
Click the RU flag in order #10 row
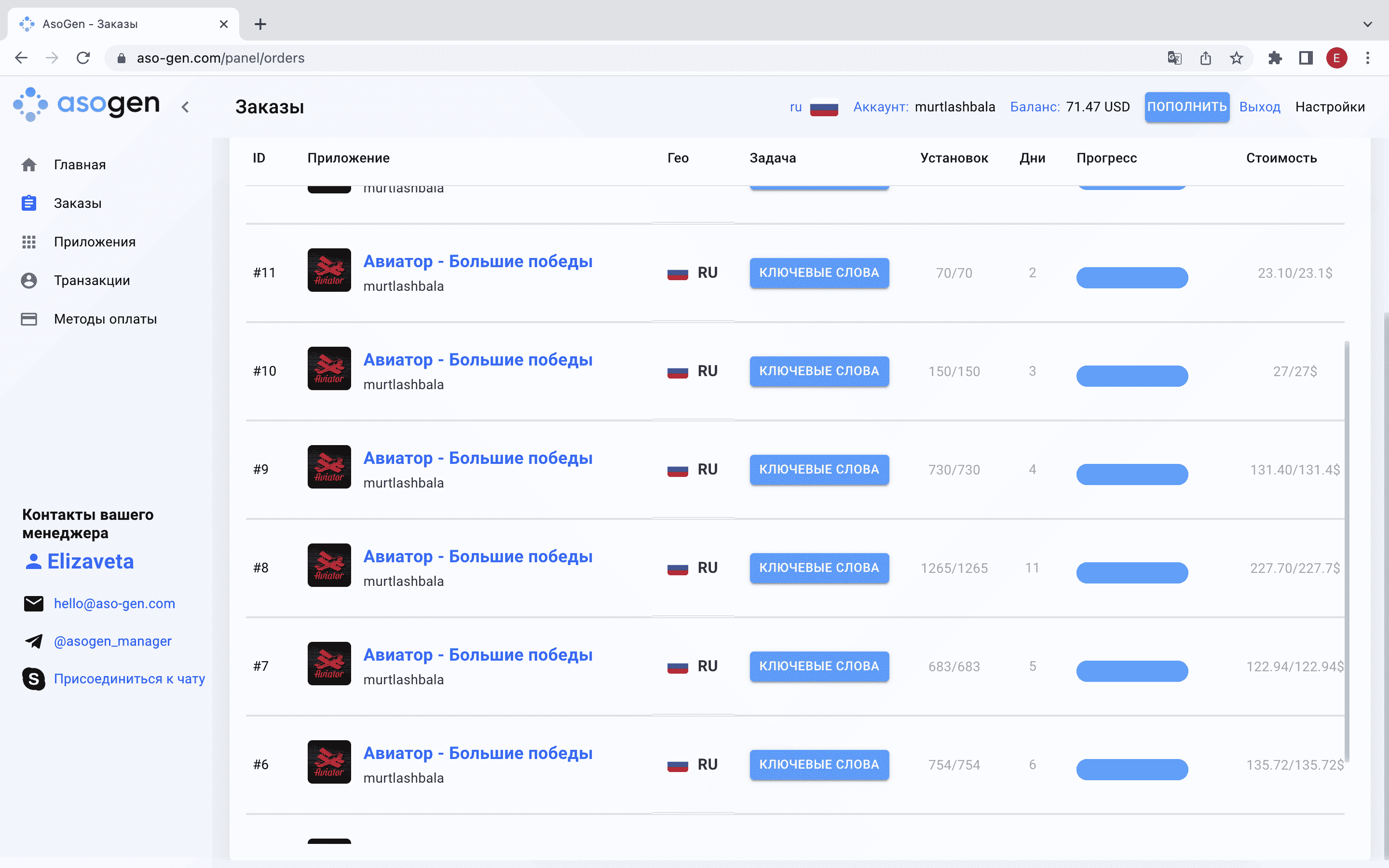[677, 372]
